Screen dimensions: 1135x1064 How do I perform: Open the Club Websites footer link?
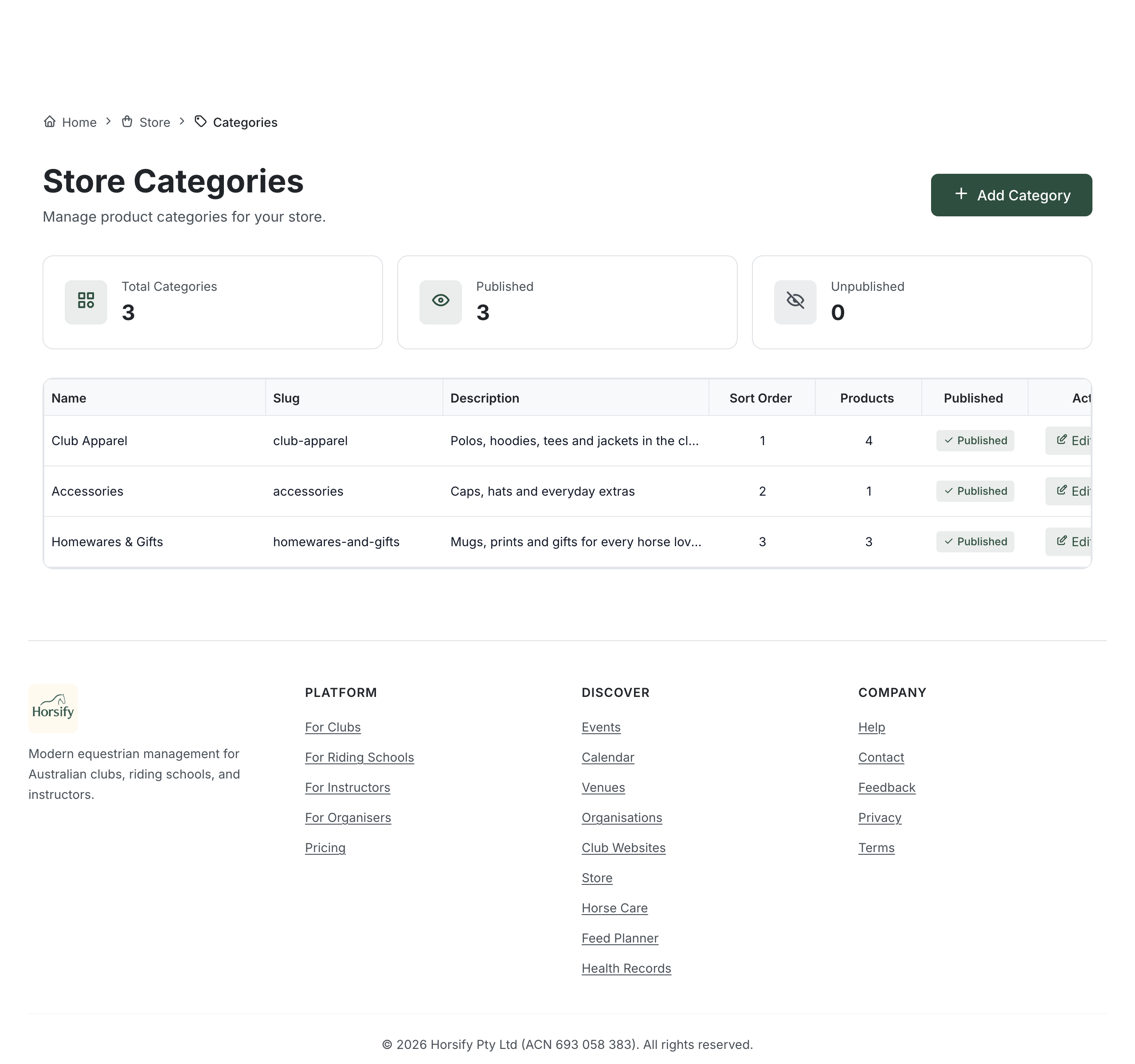pyautogui.click(x=623, y=848)
